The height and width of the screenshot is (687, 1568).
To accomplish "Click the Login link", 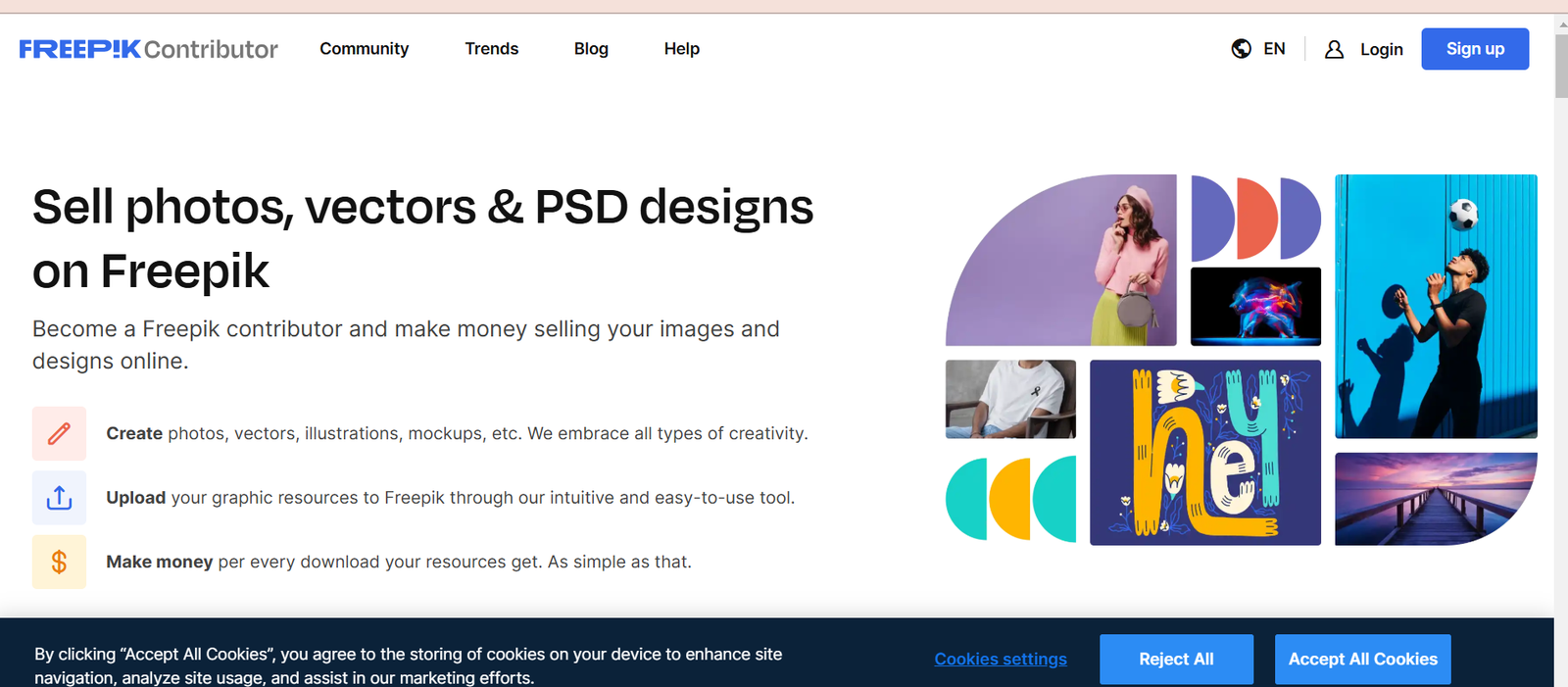I will tap(1382, 49).
